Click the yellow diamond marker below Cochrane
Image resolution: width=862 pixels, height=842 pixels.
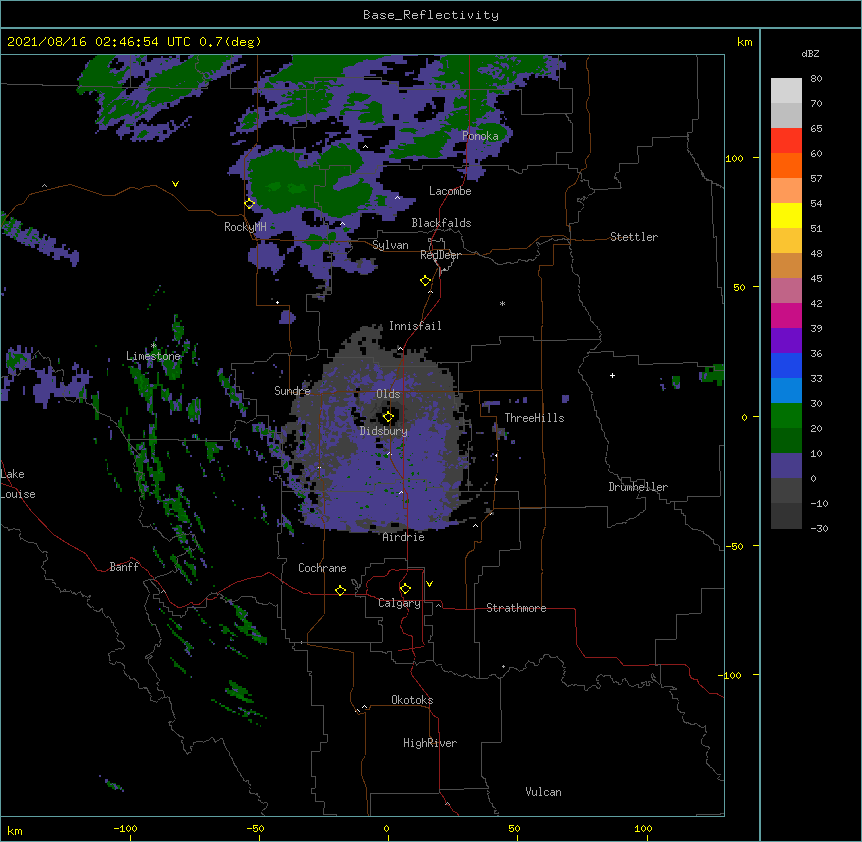[x=340, y=590]
